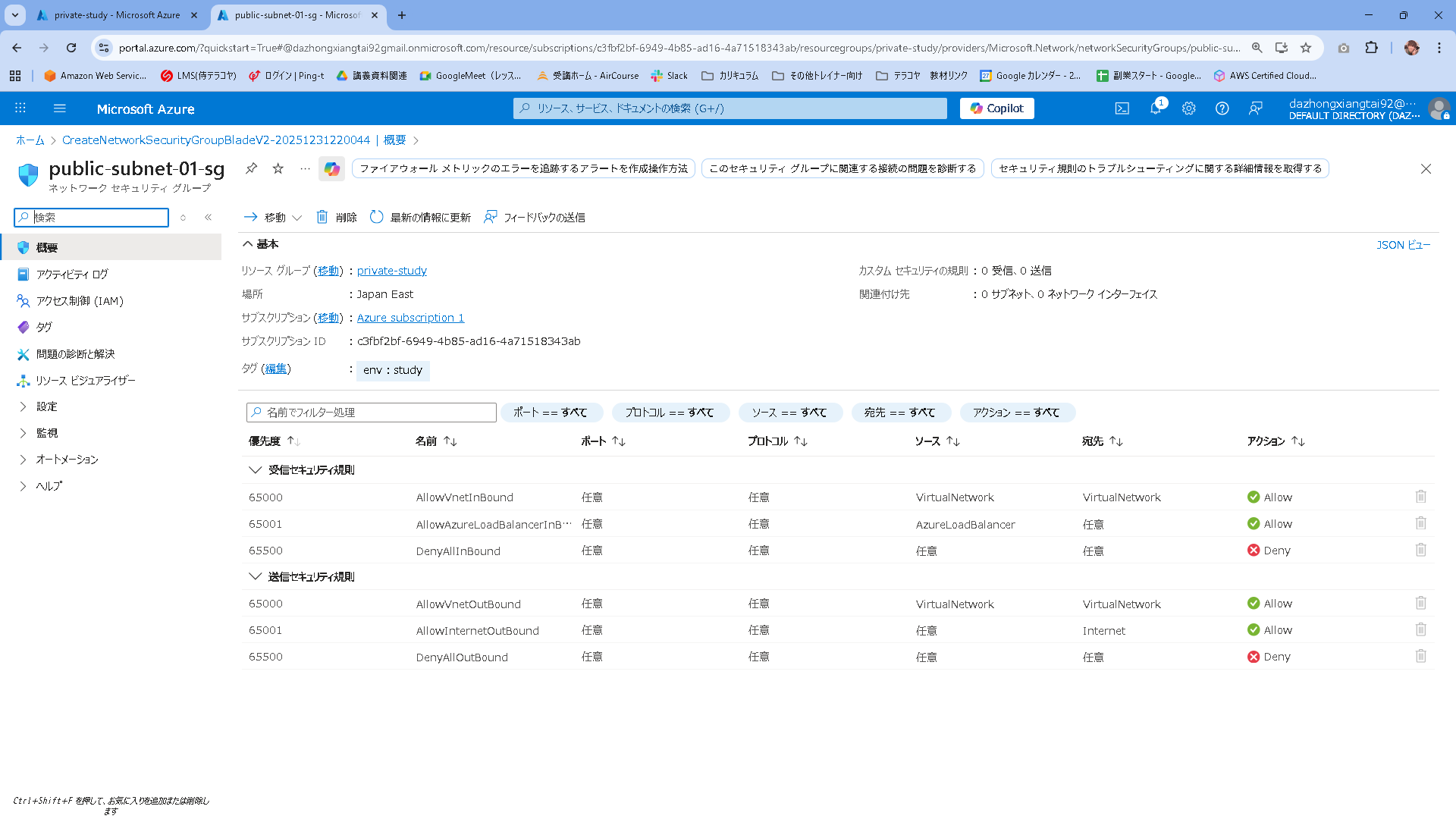Collapse the 送信セキュリティ規則 section
Image resolution: width=1456 pixels, height=819 pixels.
coord(255,577)
